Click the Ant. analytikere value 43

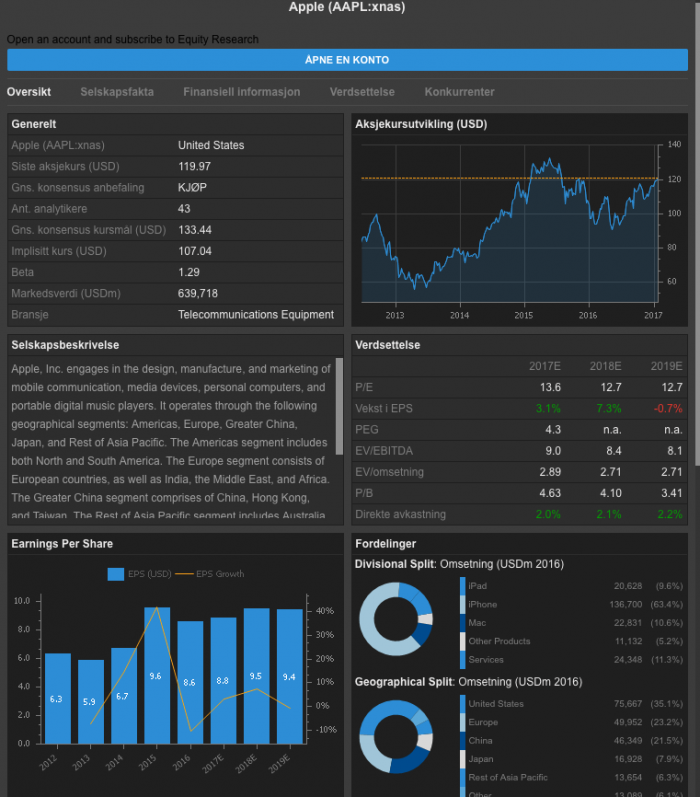tap(184, 209)
